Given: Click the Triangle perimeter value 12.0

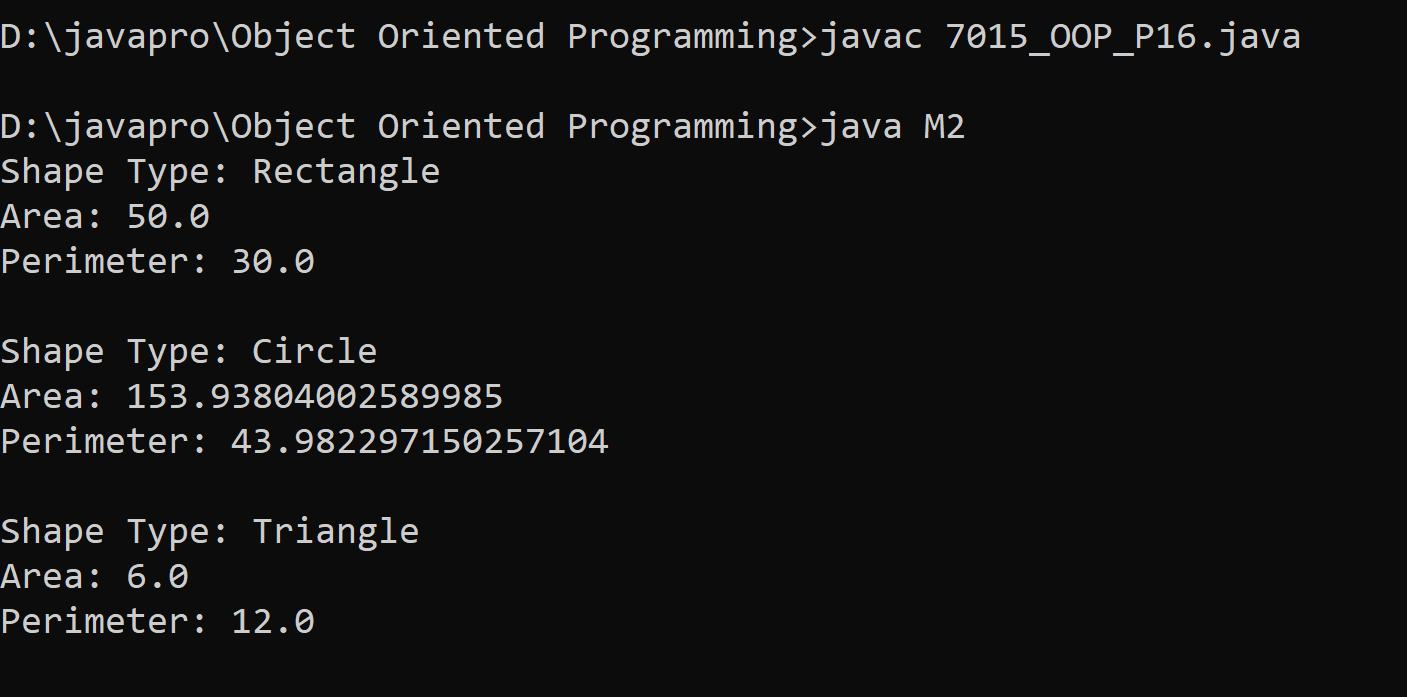Looking at the screenshot, I should coord(273,622).
